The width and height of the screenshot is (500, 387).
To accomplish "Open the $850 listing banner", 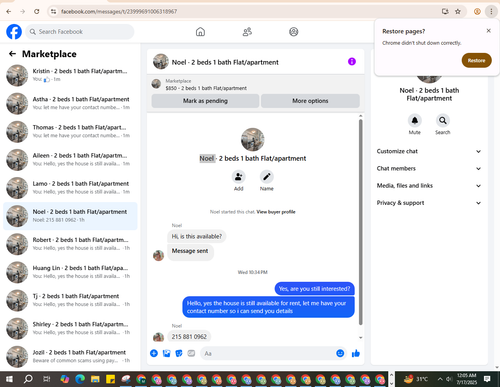I will point(256,84).
